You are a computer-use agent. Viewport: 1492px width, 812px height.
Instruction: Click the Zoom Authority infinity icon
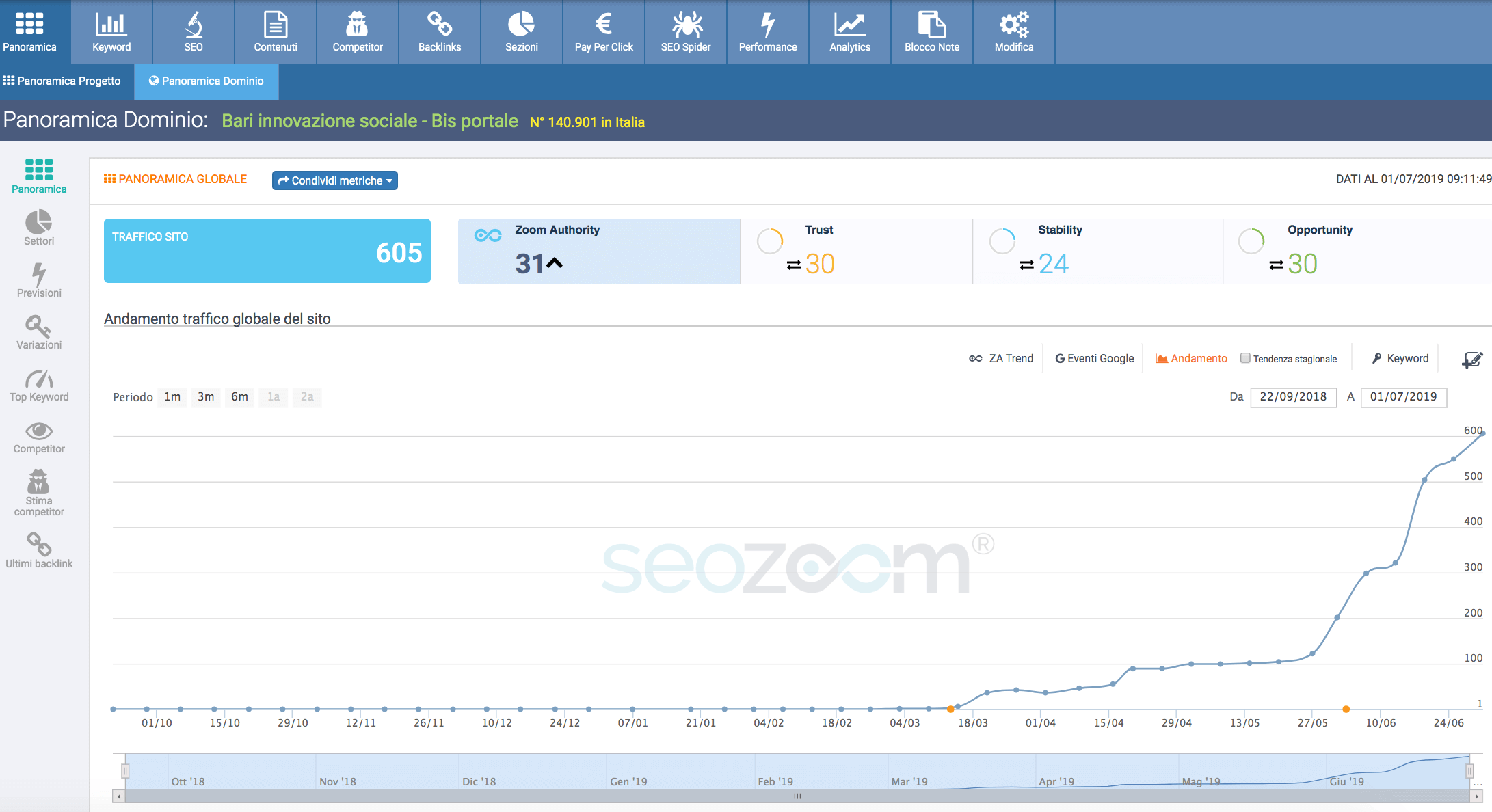pyautogui.click(x=488, y=235)
